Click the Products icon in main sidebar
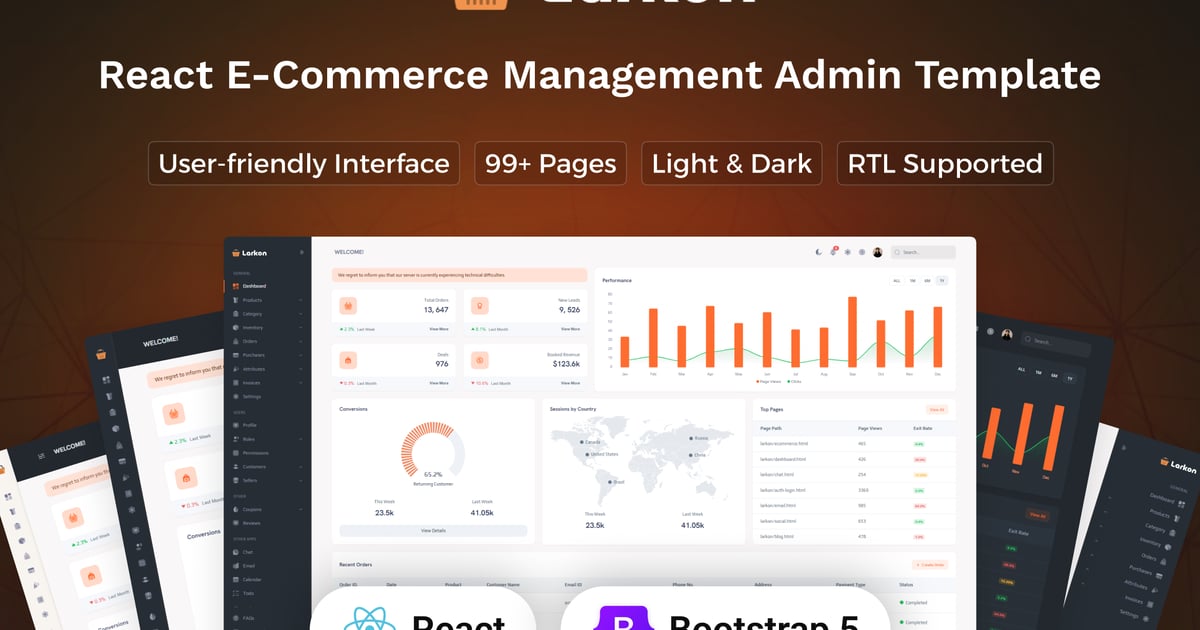 236,300
